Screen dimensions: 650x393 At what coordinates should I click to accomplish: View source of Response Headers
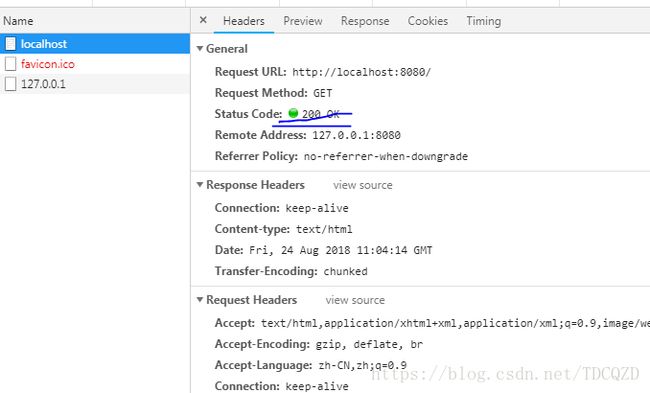(363, 185)
